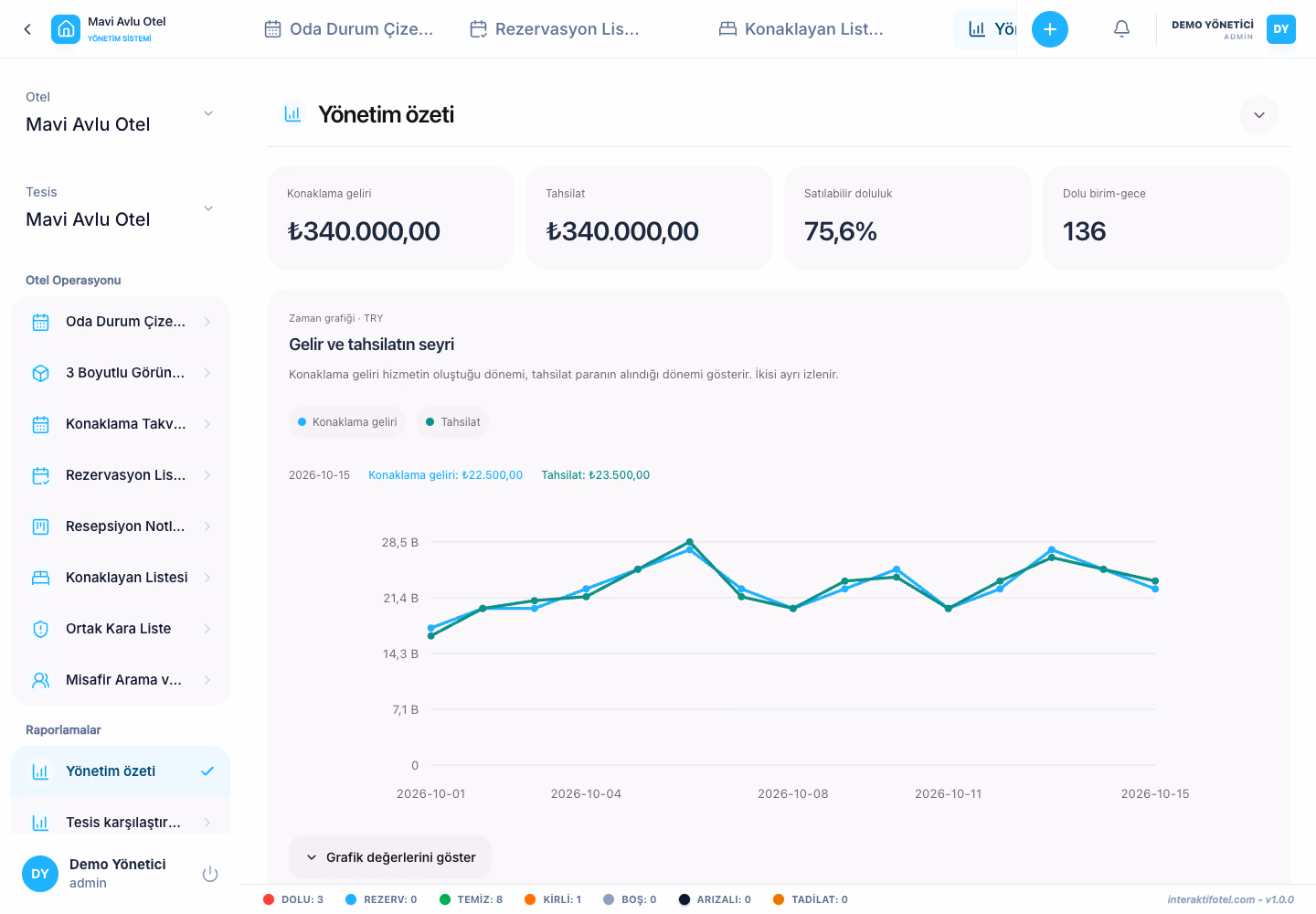
Task: Click the green TEMİZ: 8 status dot
Action: (445, 899)
